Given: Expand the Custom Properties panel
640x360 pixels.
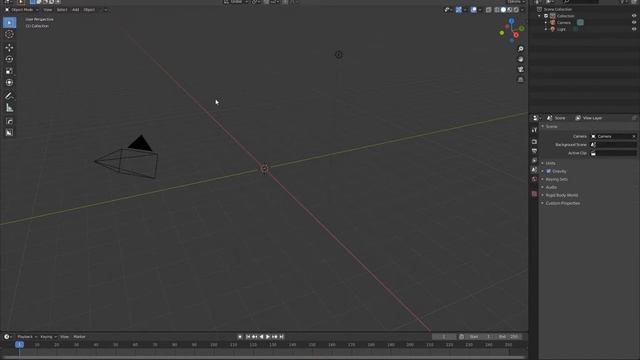Looking at the screenshot, I should [x=562, y=203].
